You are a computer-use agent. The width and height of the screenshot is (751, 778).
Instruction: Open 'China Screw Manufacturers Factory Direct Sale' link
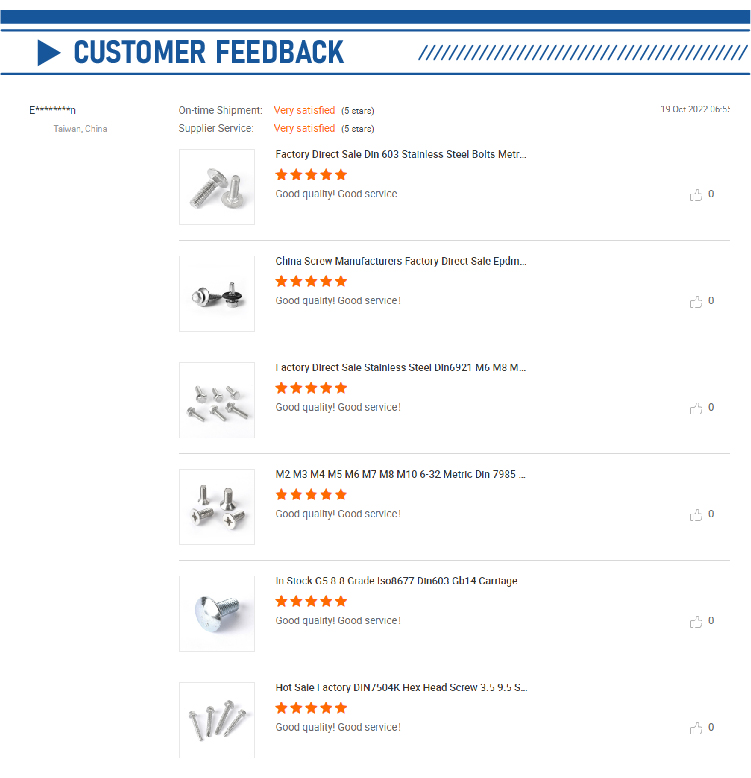coord(400,261)
